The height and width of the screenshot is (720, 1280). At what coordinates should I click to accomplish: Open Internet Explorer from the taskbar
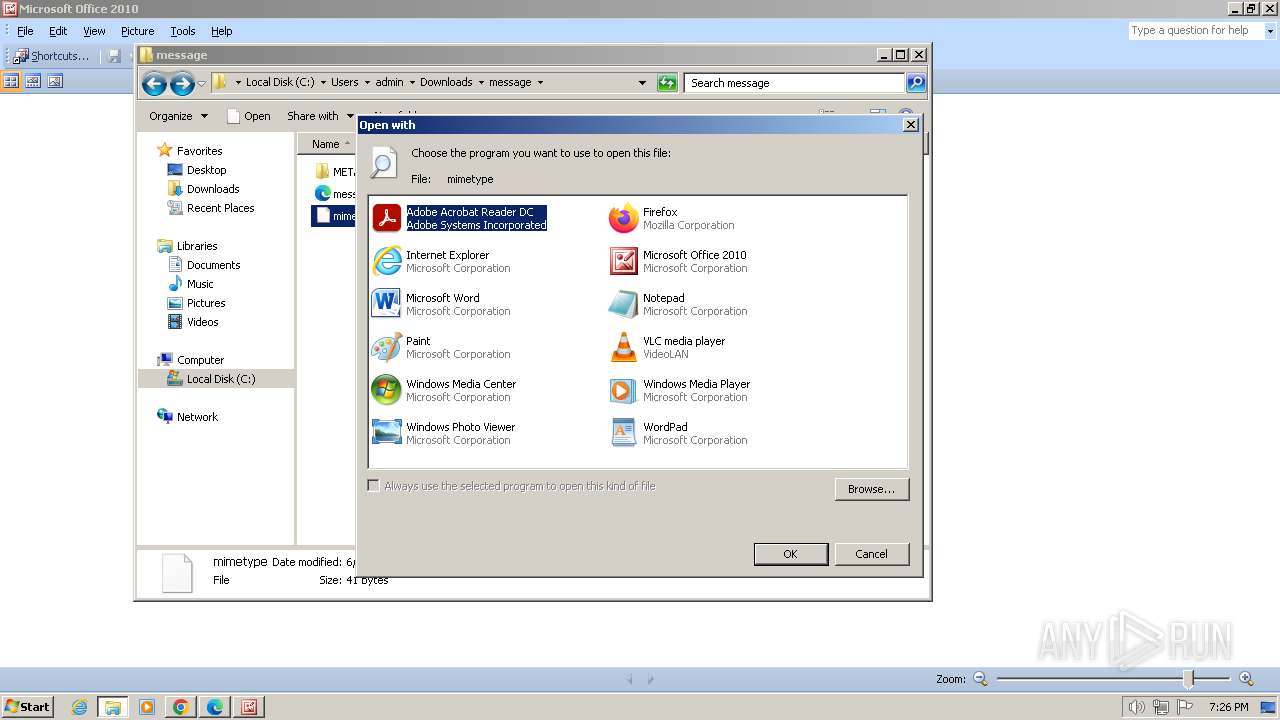[79, 707]
